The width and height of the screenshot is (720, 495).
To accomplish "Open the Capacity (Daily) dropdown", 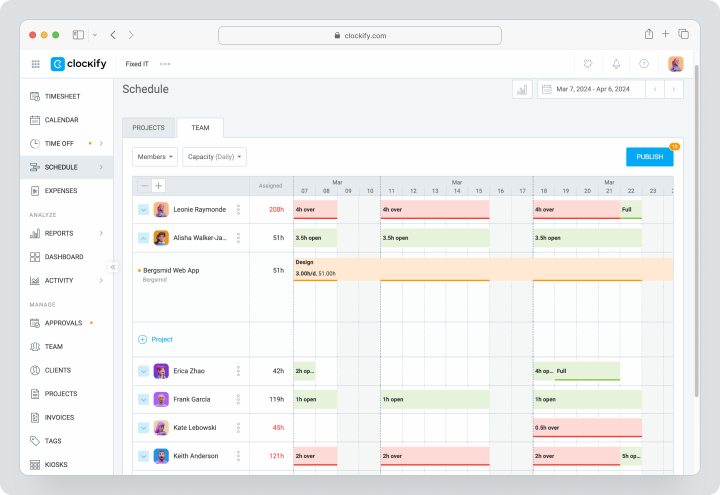I will [x=214, y=157].
